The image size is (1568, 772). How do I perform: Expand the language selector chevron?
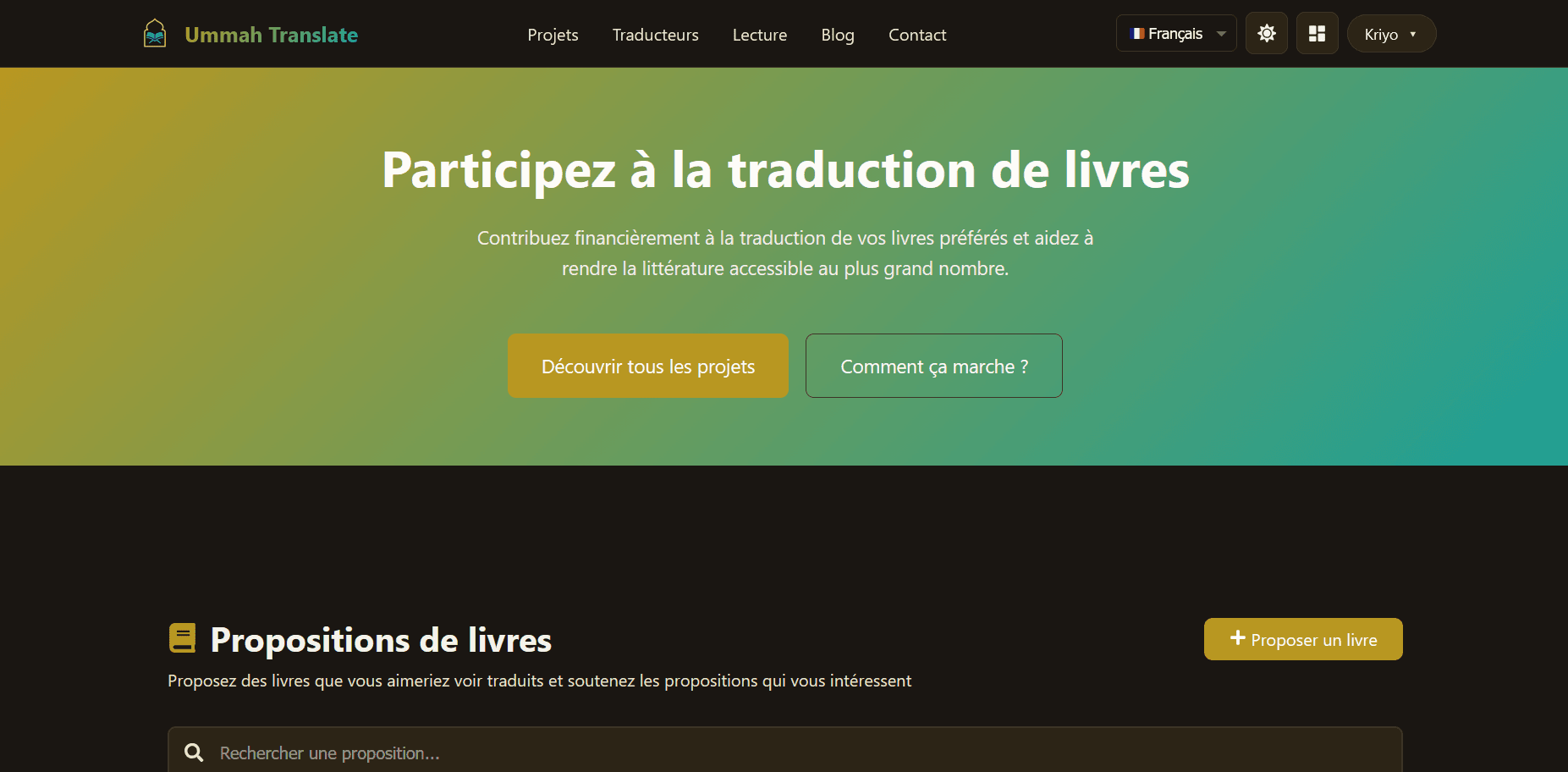(x=1221, y=33)
